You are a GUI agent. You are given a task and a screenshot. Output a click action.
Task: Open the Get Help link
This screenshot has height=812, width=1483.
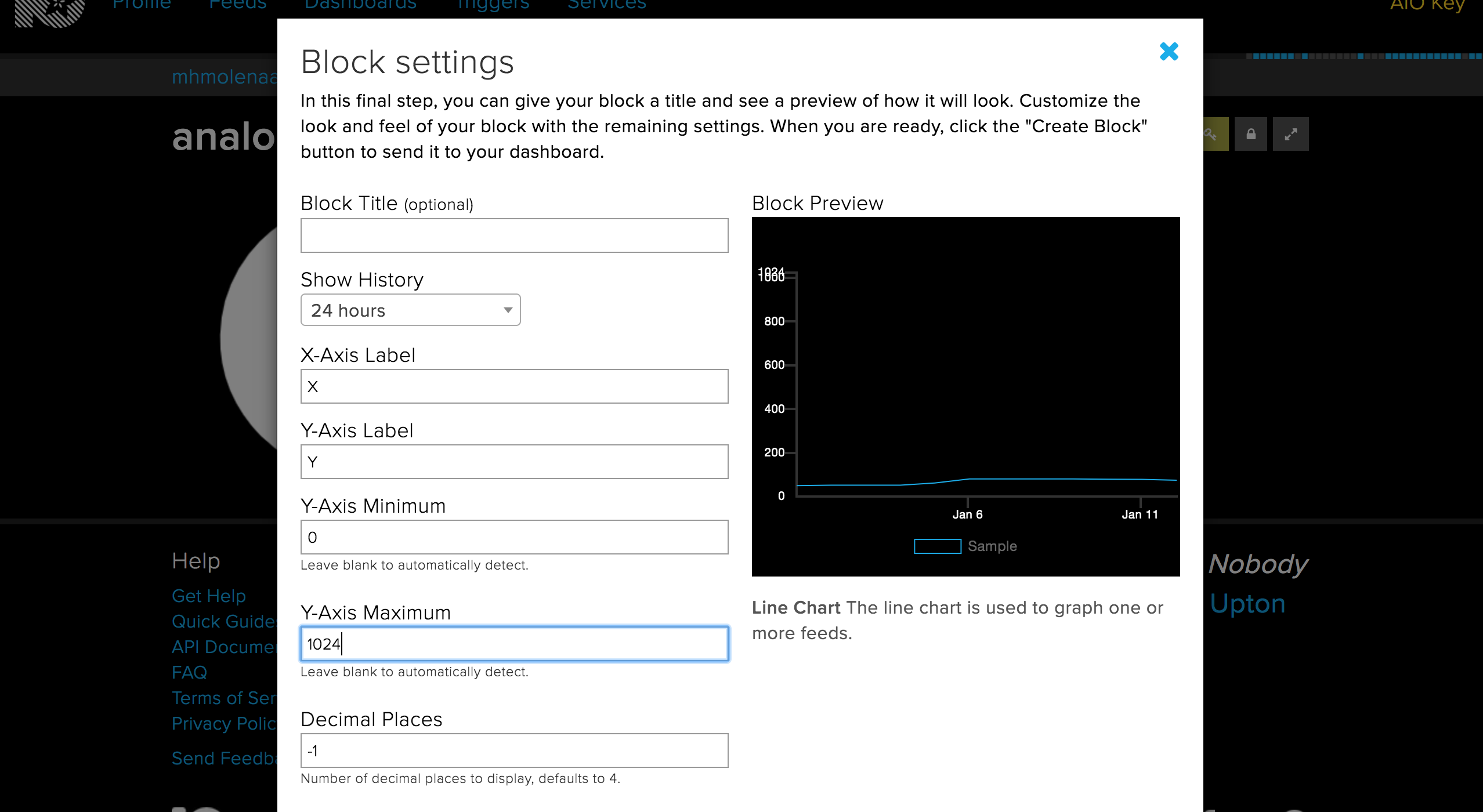point(209,596)
